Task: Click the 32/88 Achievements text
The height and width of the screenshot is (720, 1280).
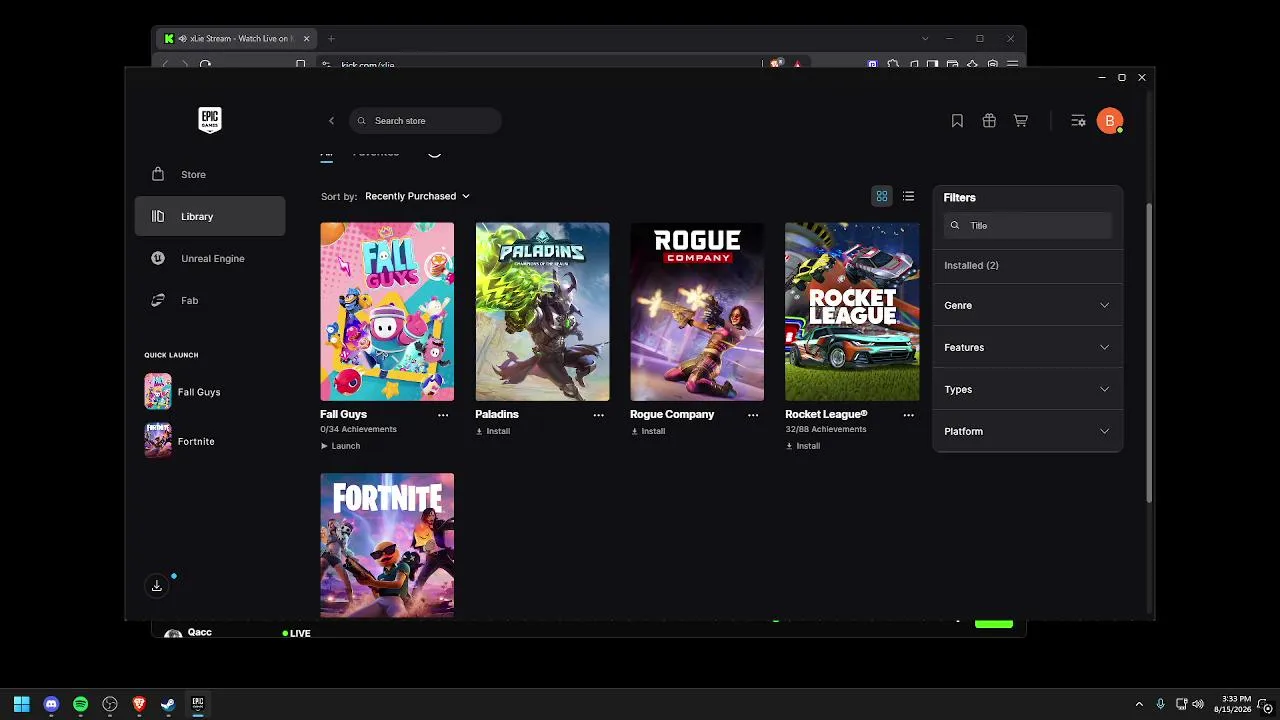Action: [x=826, y=429]
